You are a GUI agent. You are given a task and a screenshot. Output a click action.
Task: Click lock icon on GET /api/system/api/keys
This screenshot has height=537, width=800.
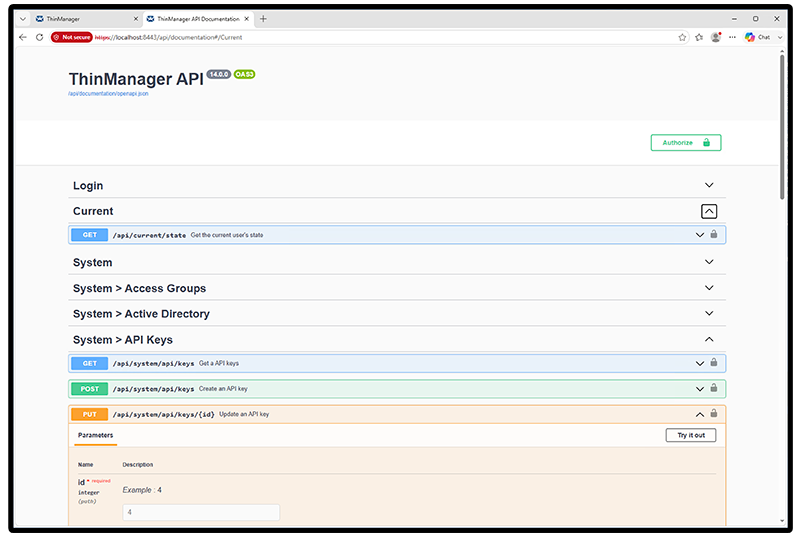[x=714, y=362]
